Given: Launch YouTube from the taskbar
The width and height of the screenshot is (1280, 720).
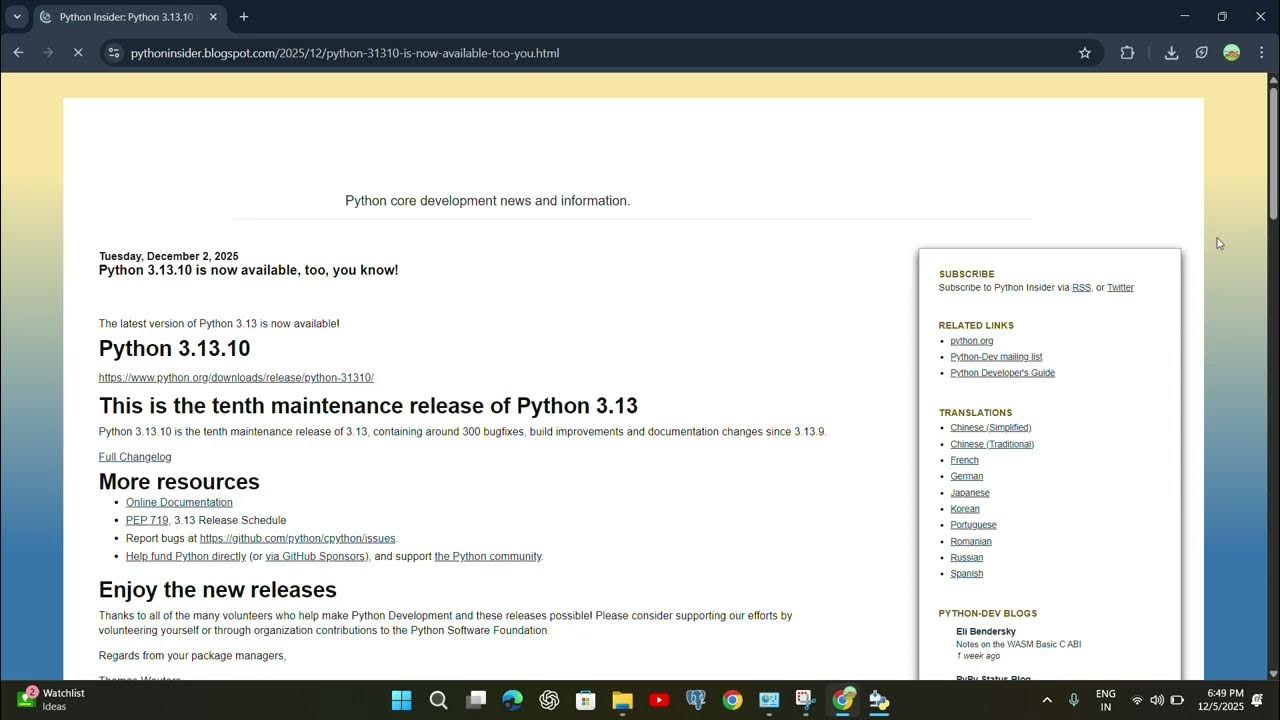Looking at the screenshot, I should tap(659, 700).
